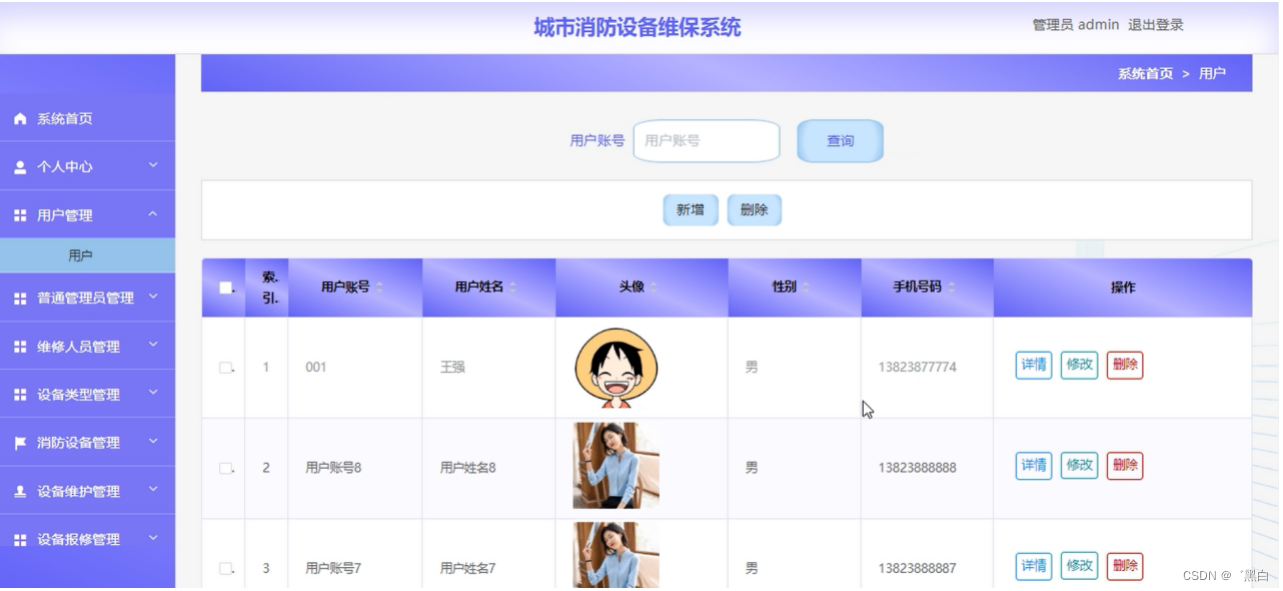Screen dimensions: 1283x591
Task: Click the grid icon beside 用户管理
Action: (x=20, y=215)
